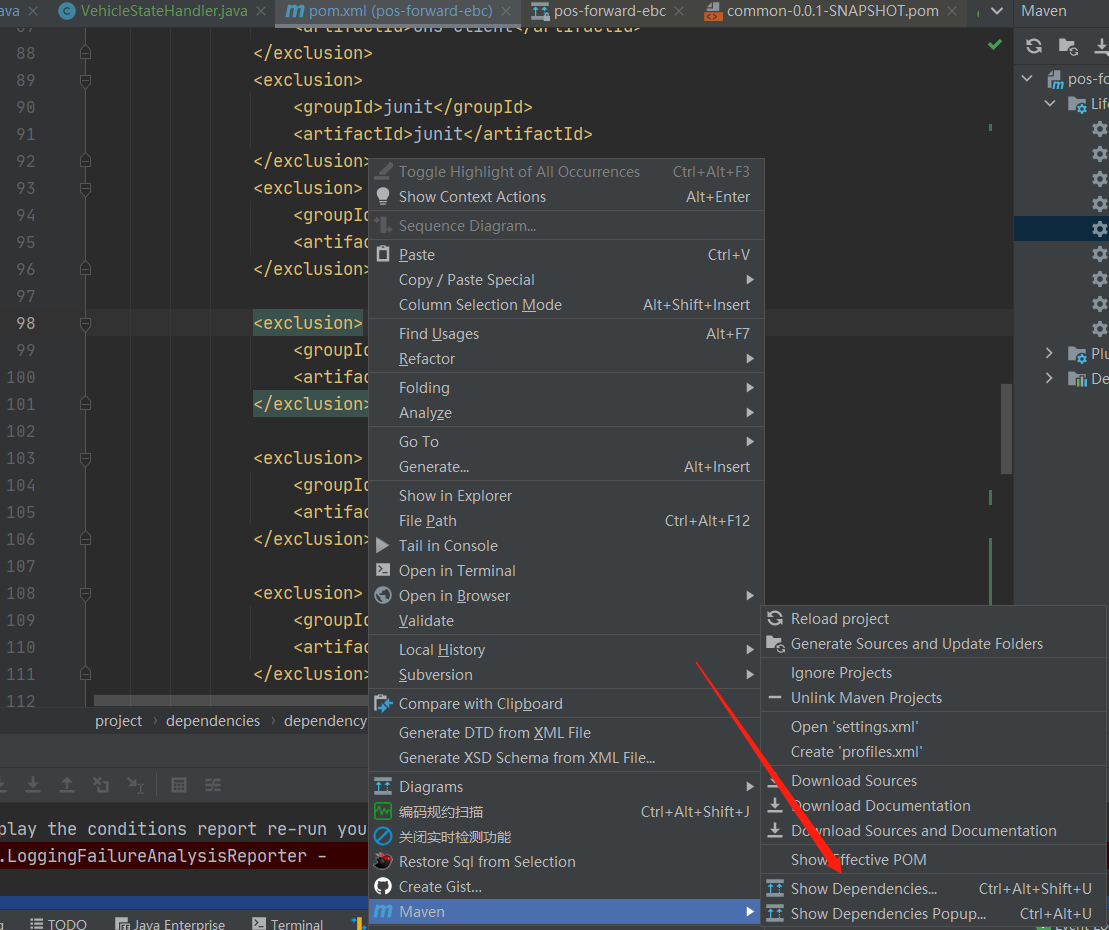Click the Generate Sources and Update Folders icon
Image resolution: width=1109 pixels, height=930 pixels.
(1068, 46)
